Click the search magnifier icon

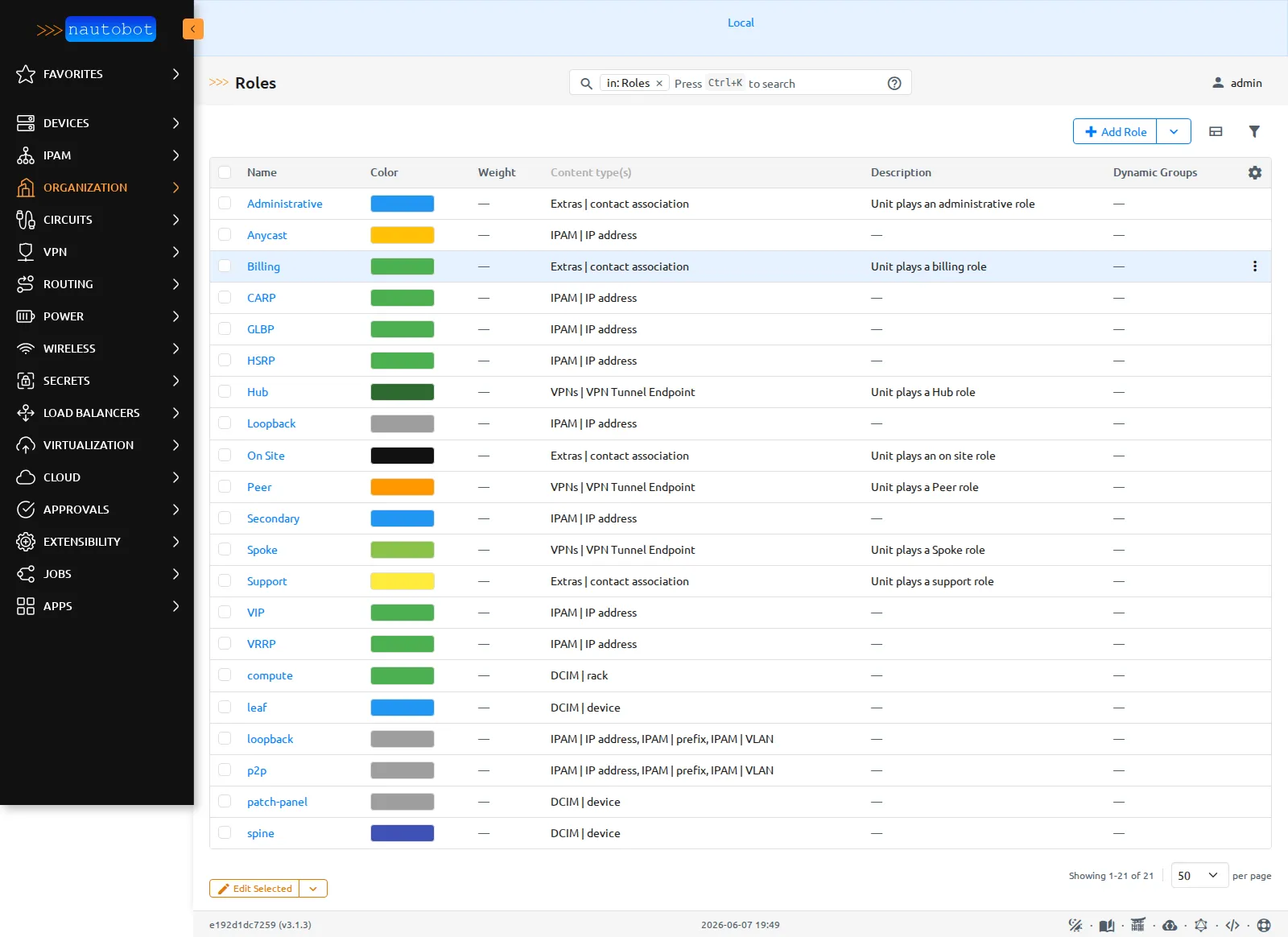pos(587,83)
